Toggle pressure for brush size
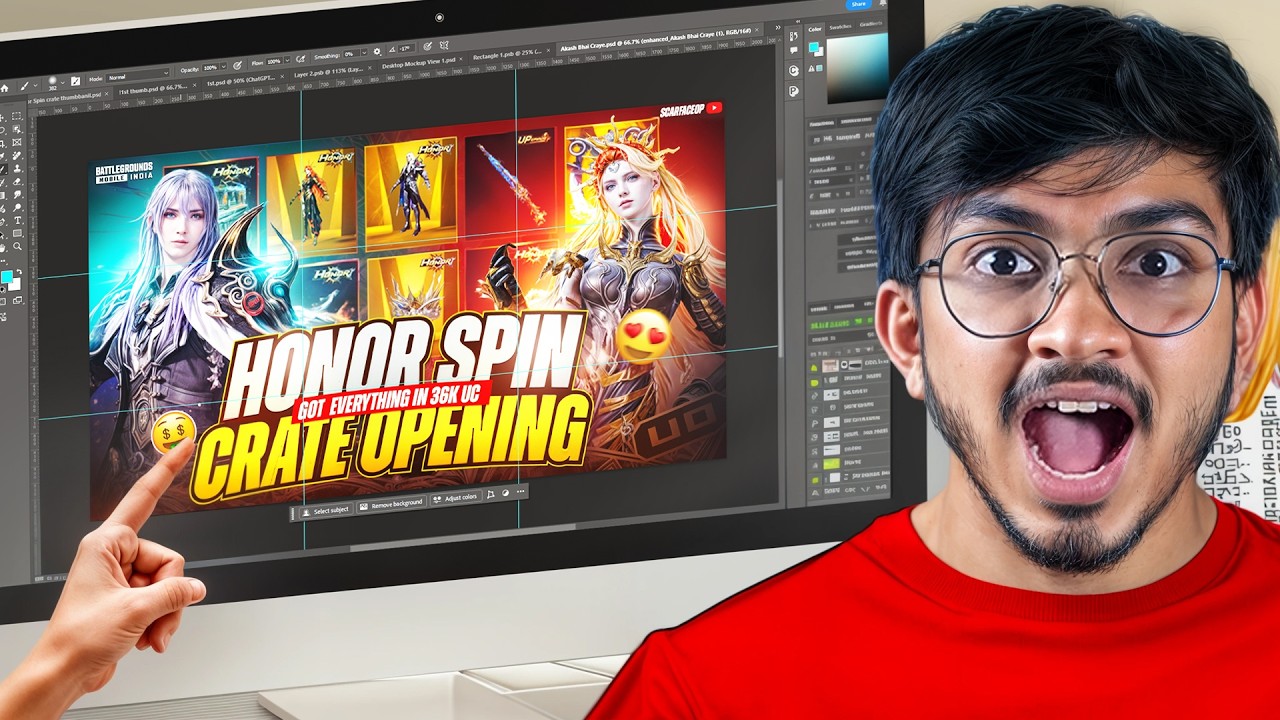 coord(427,47)
